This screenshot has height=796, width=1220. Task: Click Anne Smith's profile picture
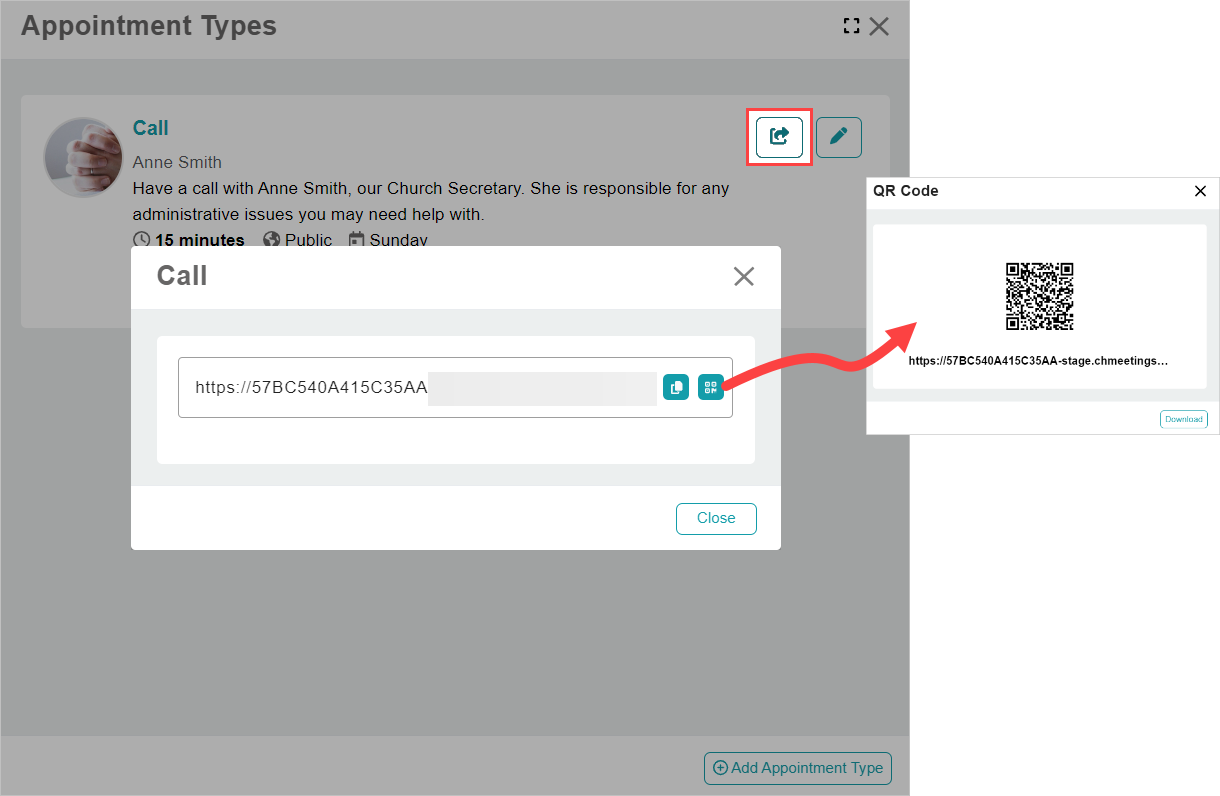pyautogui.click(x=83, y=157)
